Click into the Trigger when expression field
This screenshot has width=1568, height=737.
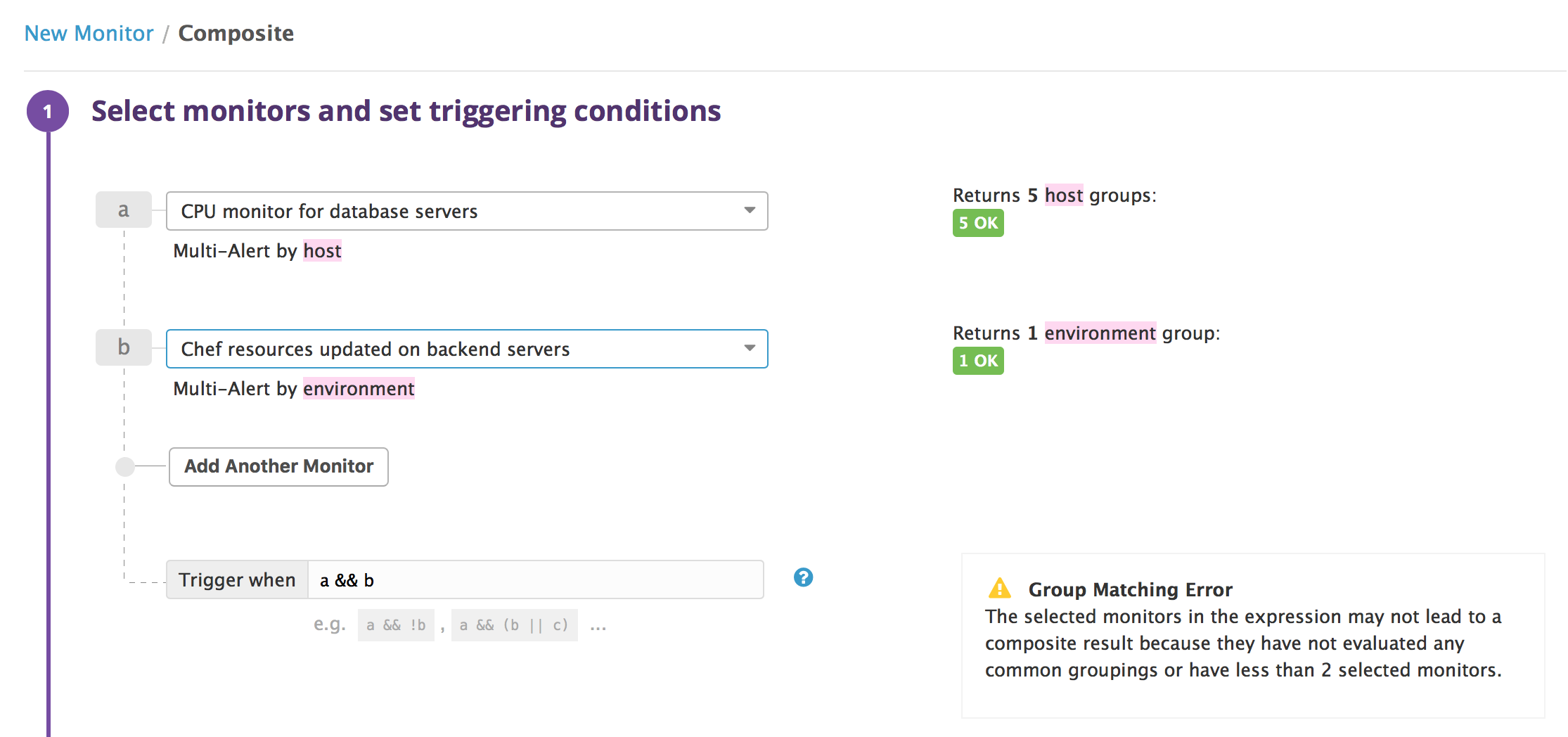pos(534,579)
